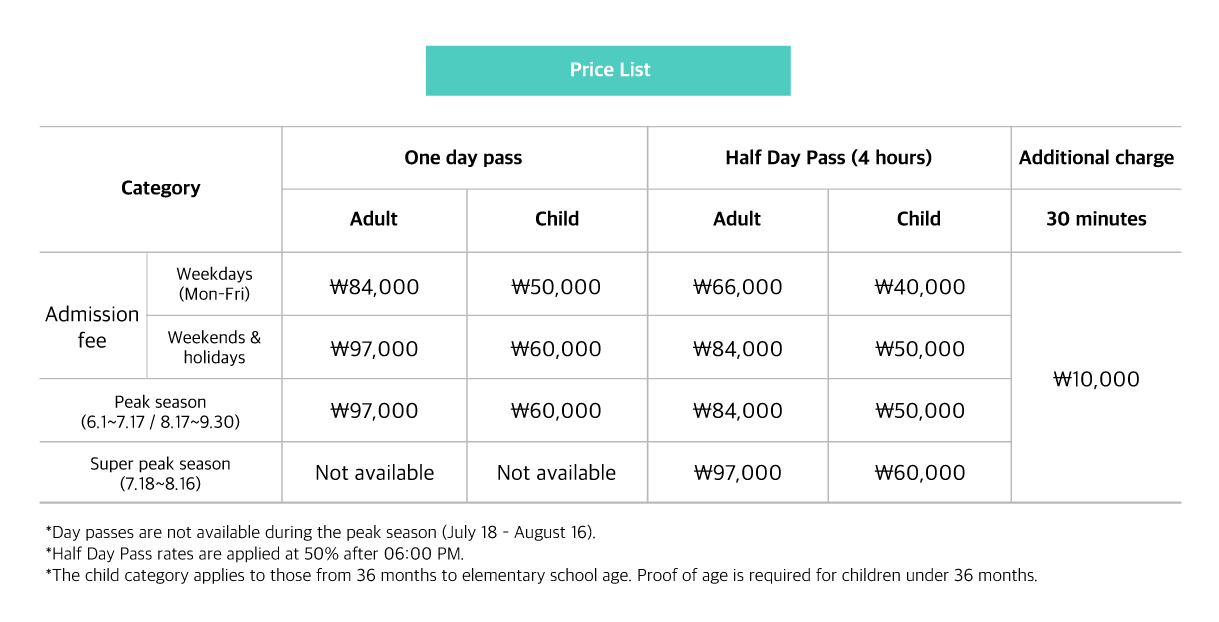The width and height of the screenshot is (1219, 622).
Task: Click Not available under Child one day pass
Action: 556,473
